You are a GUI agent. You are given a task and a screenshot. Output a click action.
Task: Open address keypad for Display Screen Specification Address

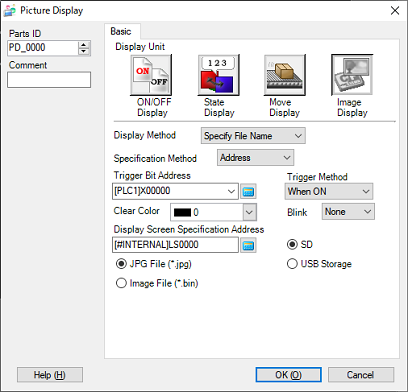point(248,245)
